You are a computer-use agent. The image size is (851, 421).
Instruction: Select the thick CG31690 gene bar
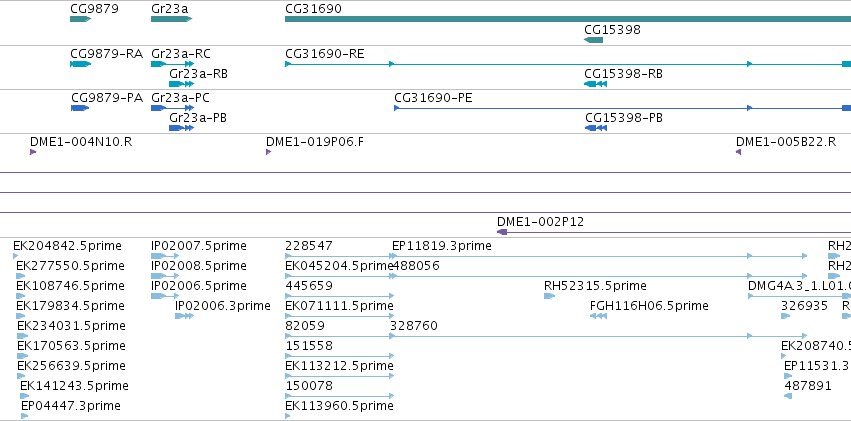560,19
